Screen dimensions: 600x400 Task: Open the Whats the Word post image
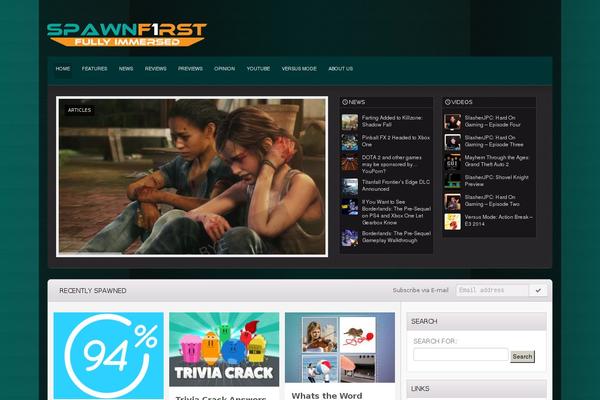click(x=340, y=348)
